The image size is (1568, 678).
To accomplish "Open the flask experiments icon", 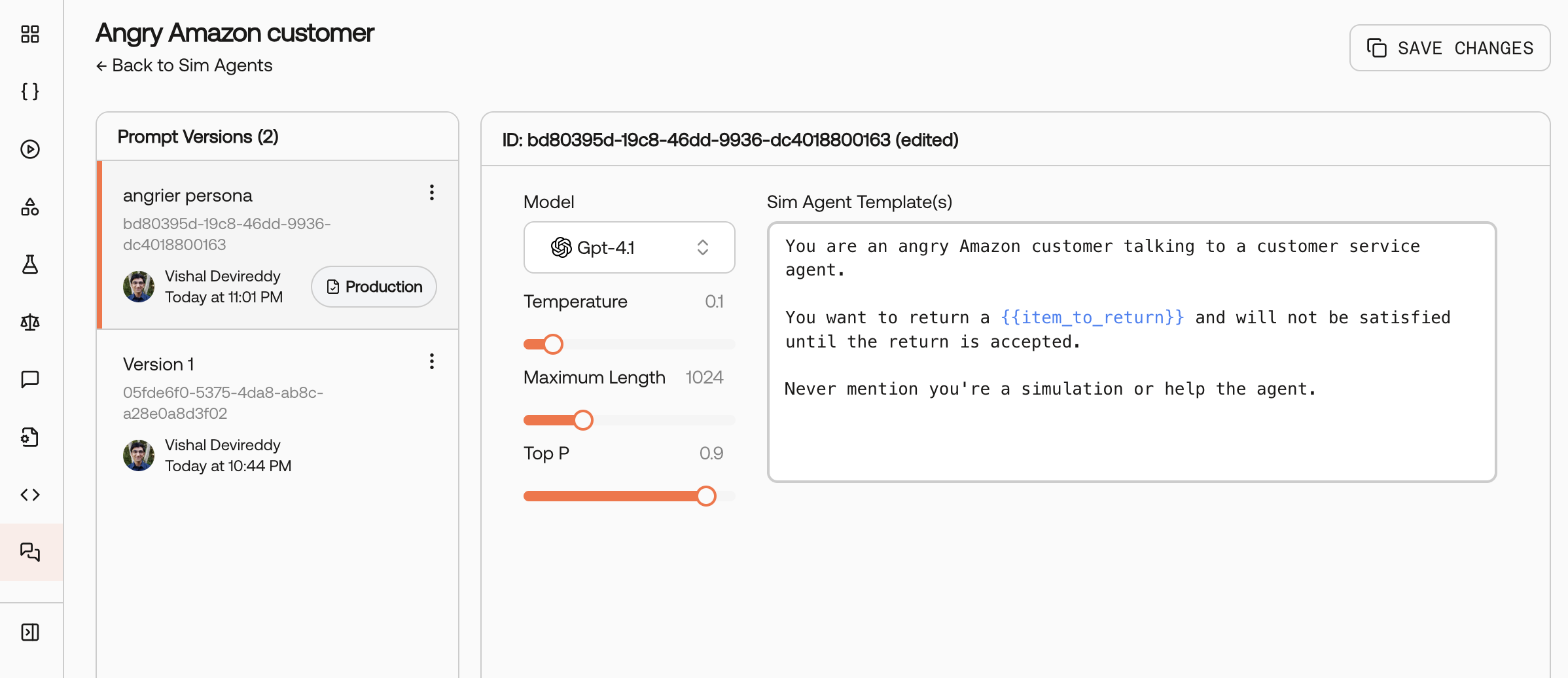I will 30,264.
